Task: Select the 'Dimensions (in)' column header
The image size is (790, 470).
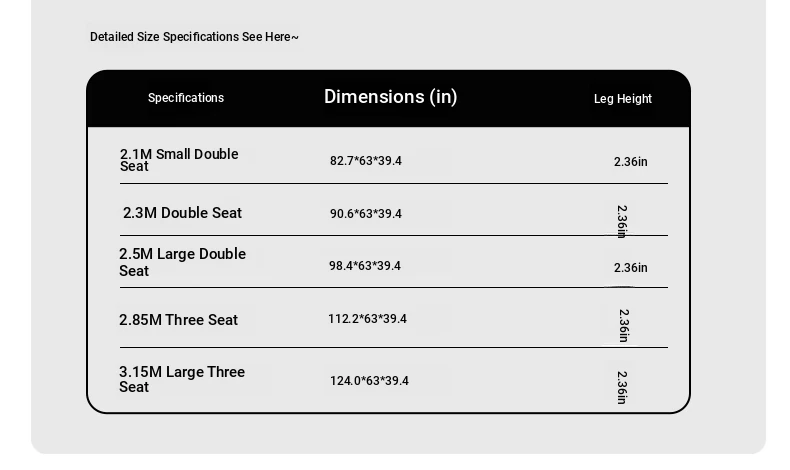Action: [390, 97]
